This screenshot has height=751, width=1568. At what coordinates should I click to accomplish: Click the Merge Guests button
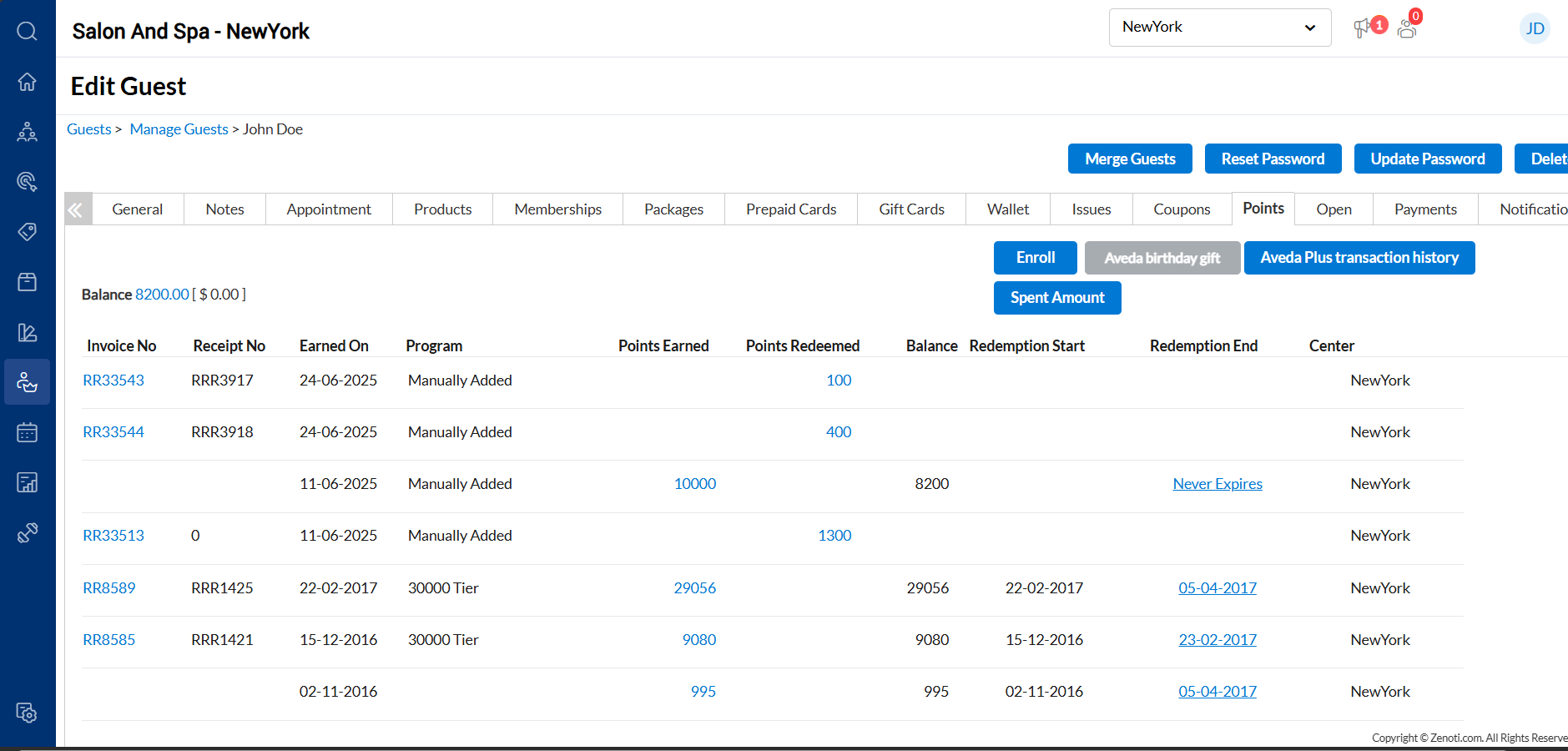click(x=1129, y=159)
